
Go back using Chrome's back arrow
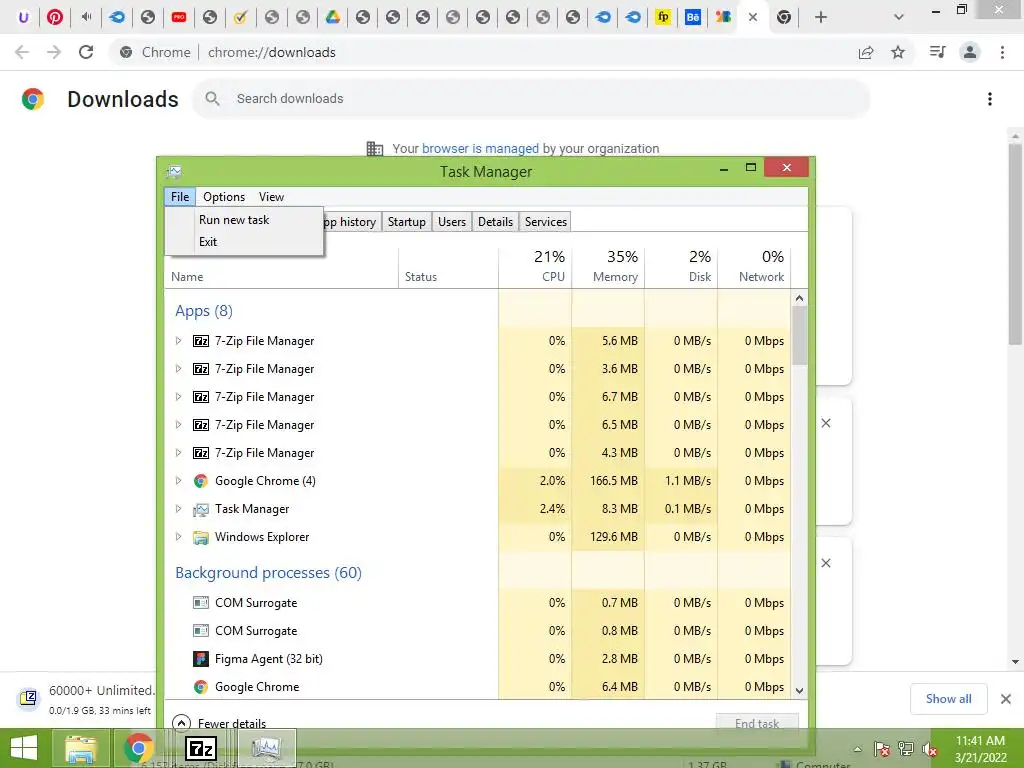(x=22, y=52)
